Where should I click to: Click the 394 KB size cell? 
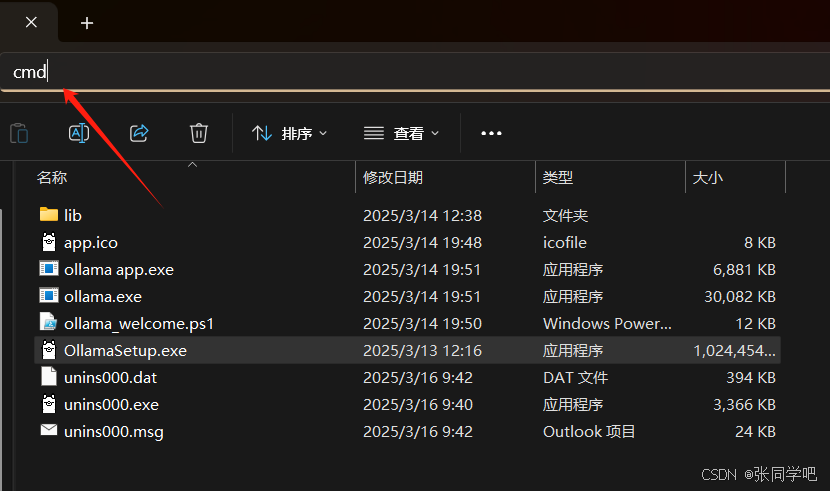pyautogui.click(x=751, y=377)
